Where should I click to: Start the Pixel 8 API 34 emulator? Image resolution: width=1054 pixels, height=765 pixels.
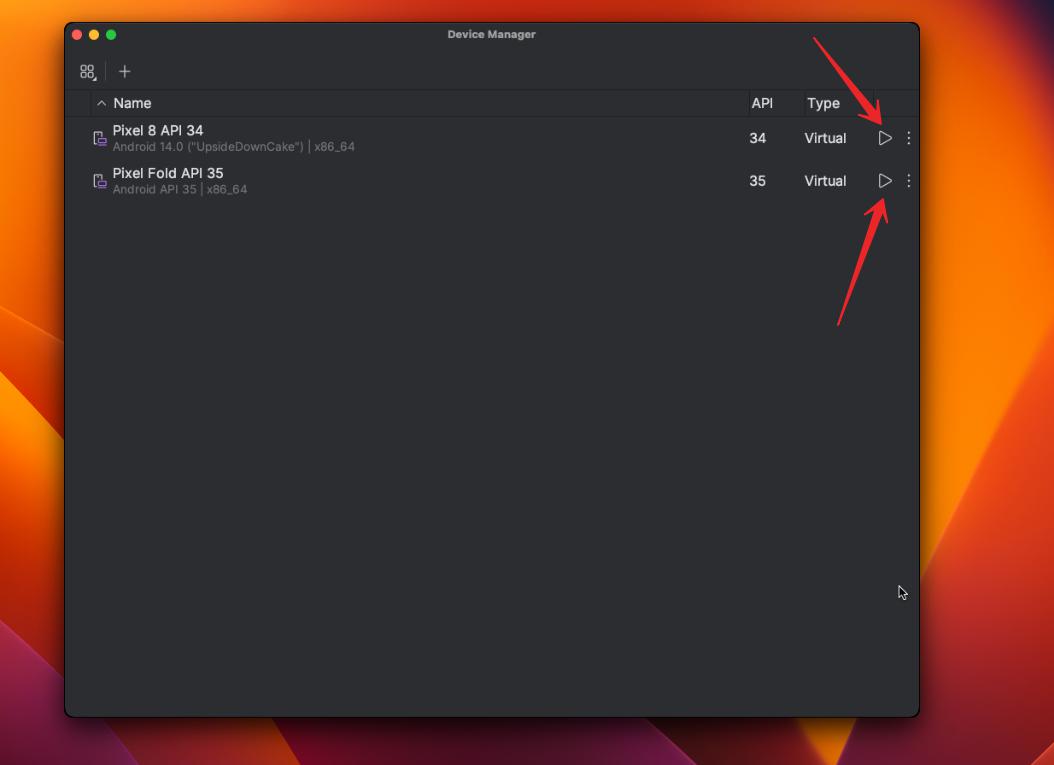click(x=885, y=138)
